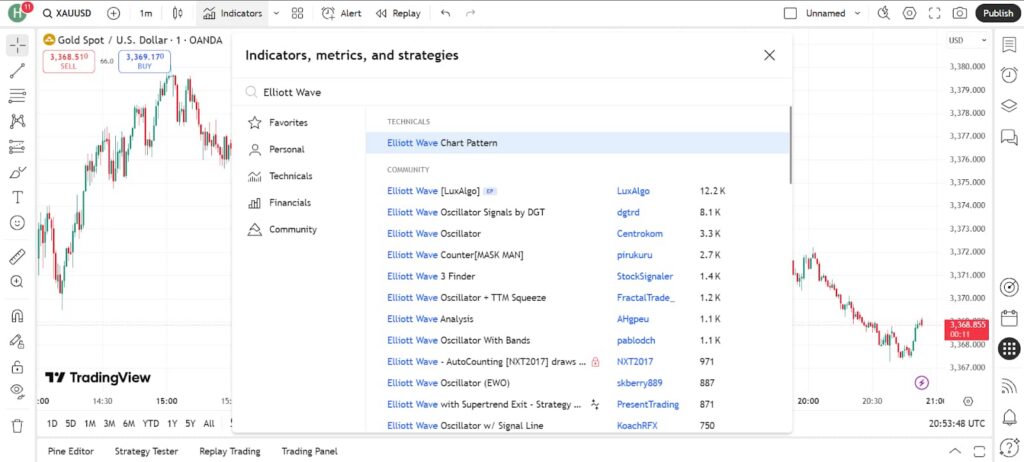Collapse the bottom panel with chevron
This screenshot has width=1024, height=462.
[955, 451]
